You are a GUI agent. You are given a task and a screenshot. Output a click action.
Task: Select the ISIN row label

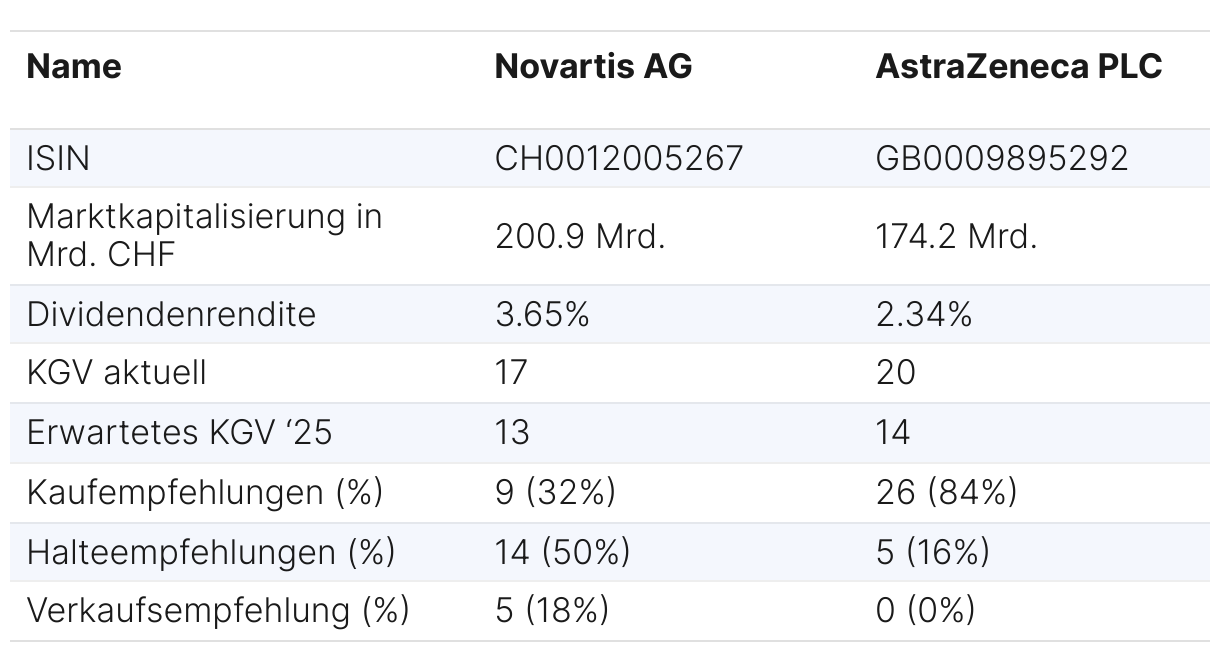click(59, 158)
